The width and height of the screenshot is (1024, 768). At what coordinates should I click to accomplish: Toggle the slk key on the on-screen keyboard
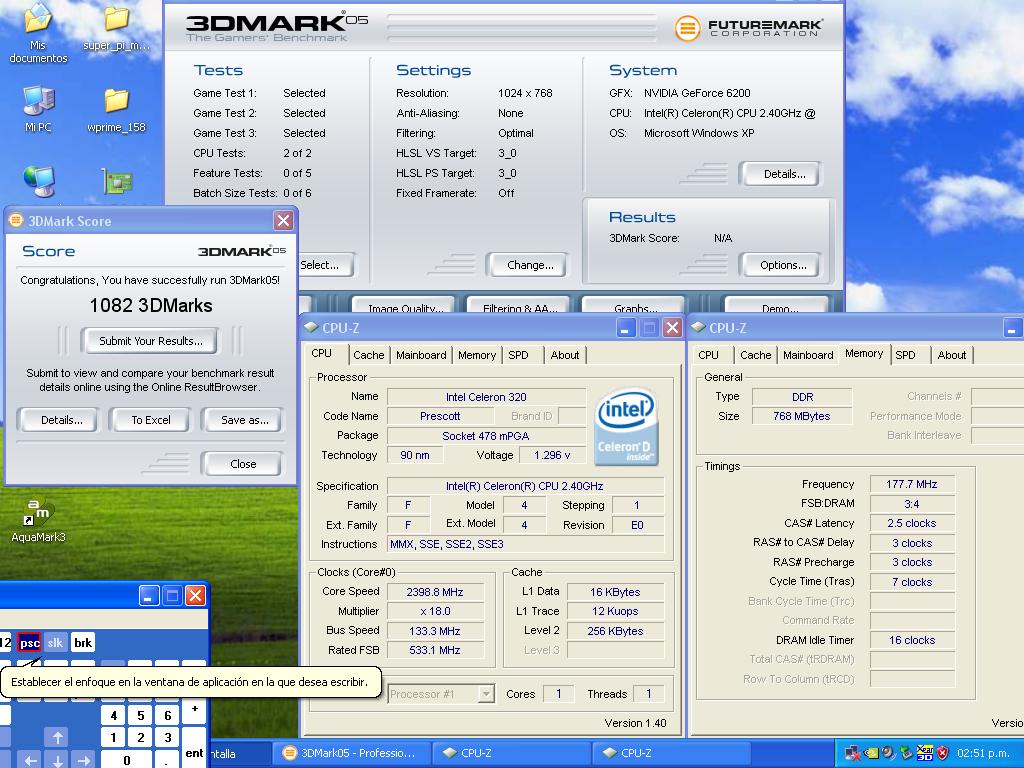point(56,643)
